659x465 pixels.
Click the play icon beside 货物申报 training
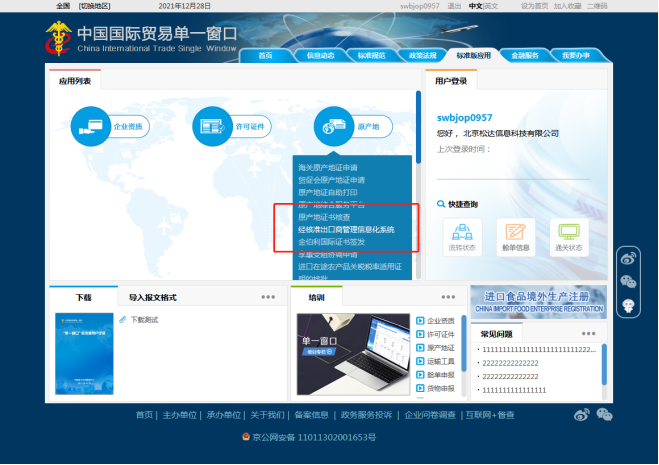[420, 388]
